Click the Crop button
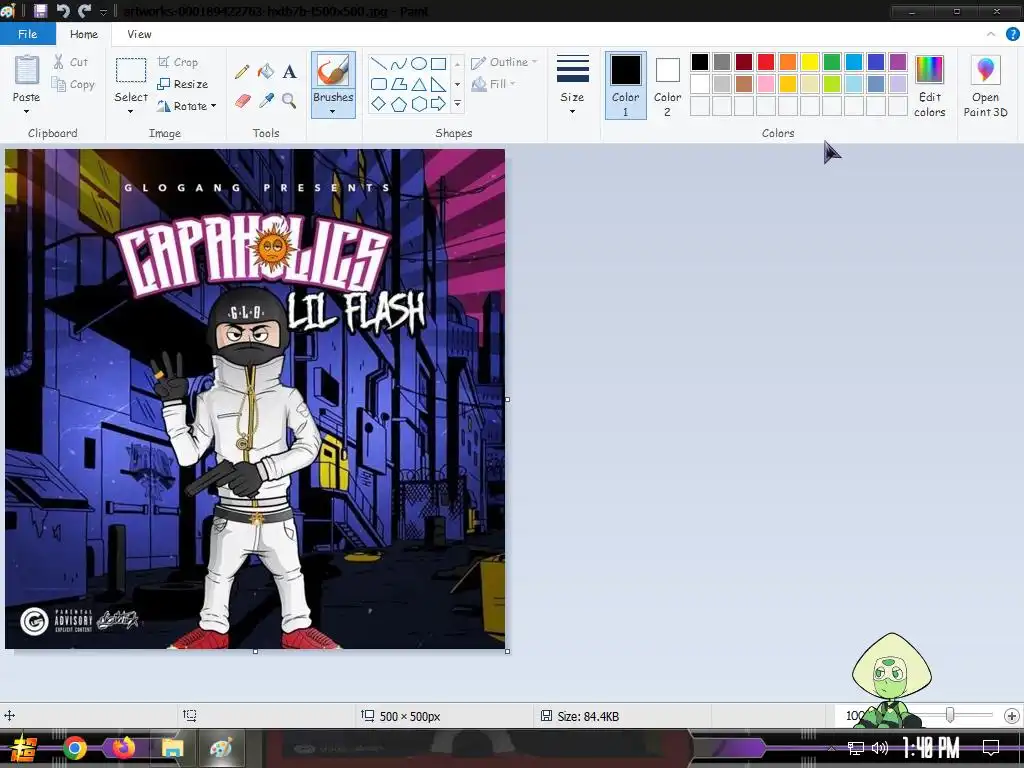 [x=178, y=62]
